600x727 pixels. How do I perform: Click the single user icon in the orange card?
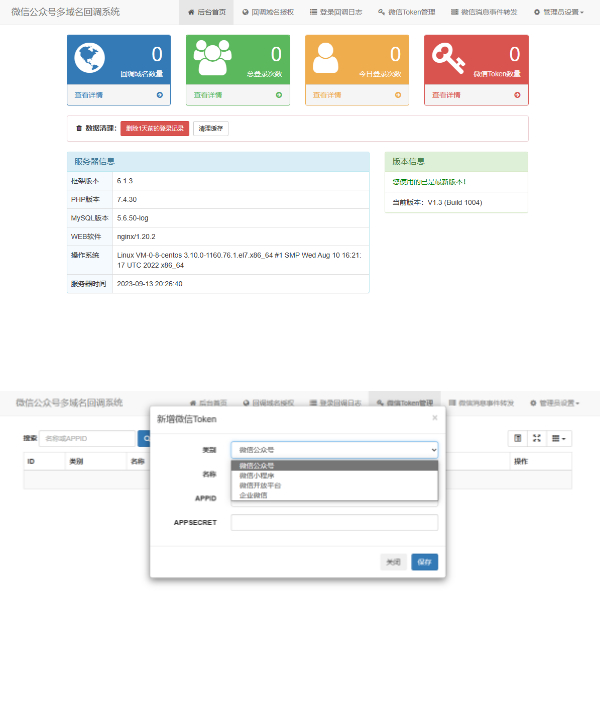(328, 60)
